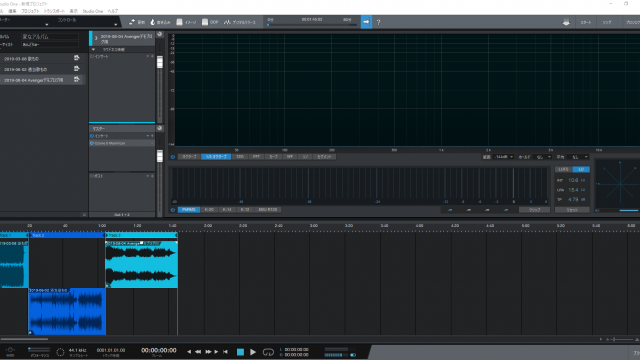Click the Clip button beside level meter
This screenshot has width=640, height=360.
coord(534,210)
